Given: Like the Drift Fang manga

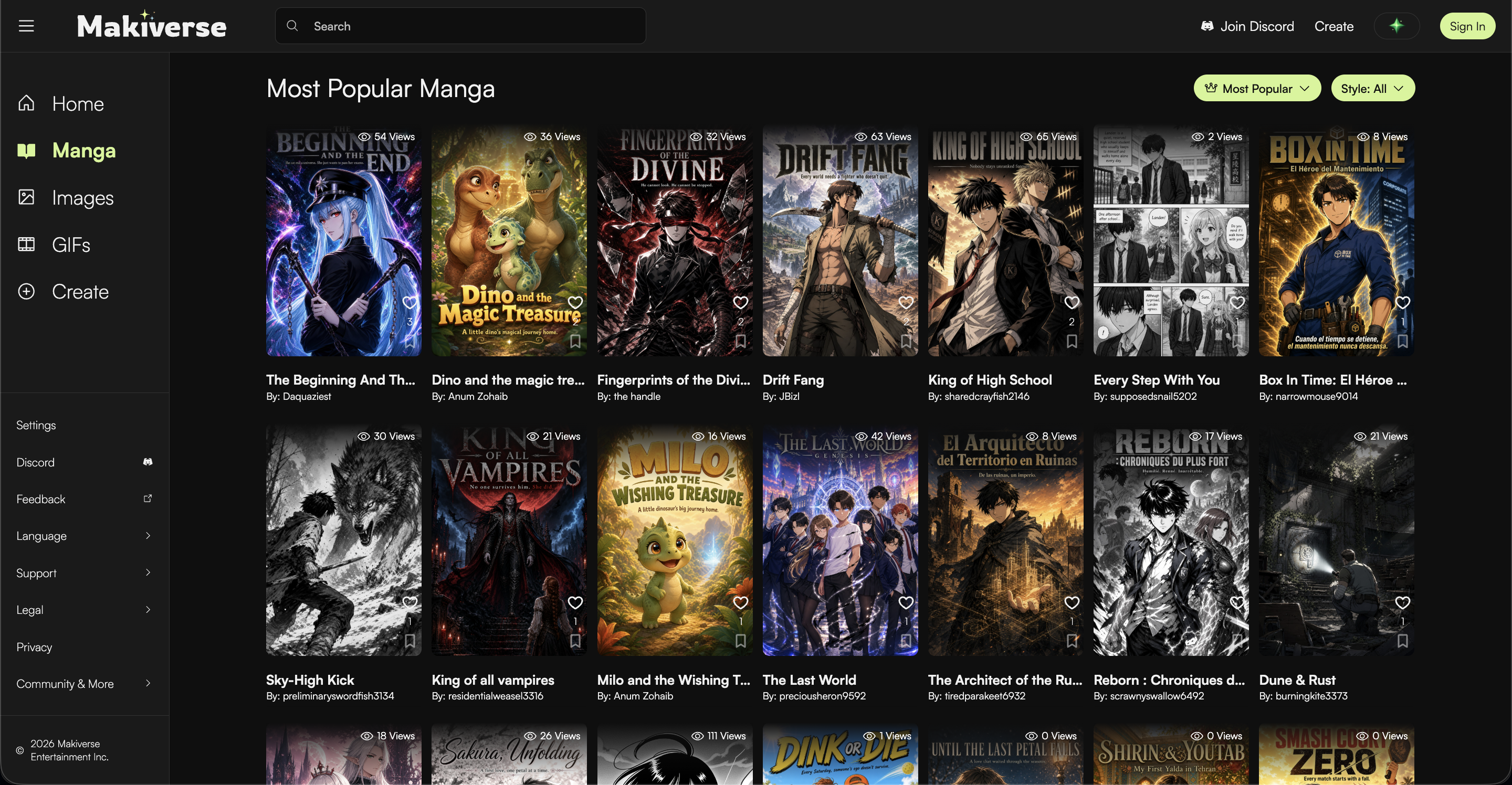Looking at the screenshot, I should (906, 303).
